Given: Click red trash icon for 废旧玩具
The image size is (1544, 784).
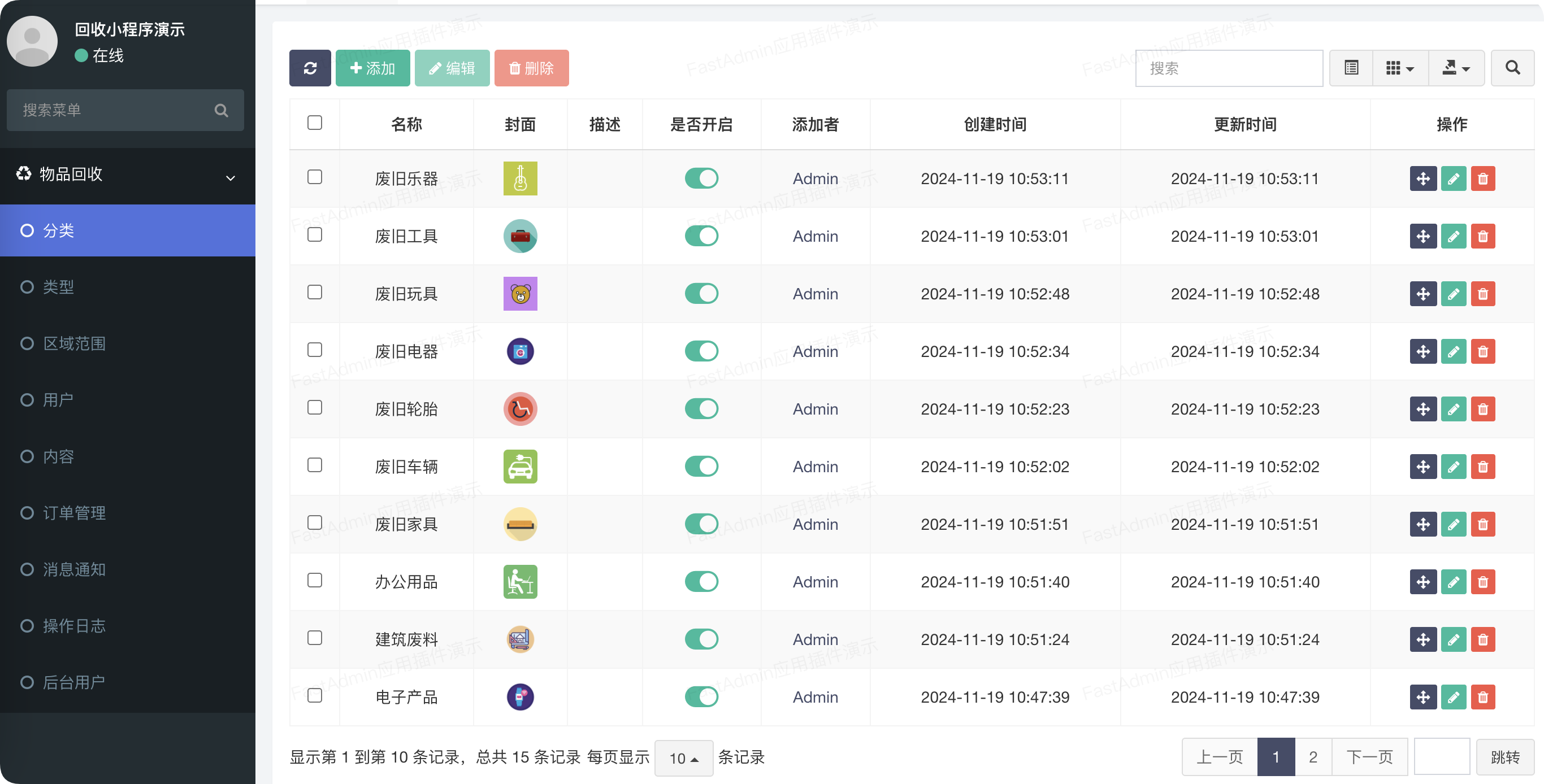Looking at the screenshot, I should point(1483,294).
